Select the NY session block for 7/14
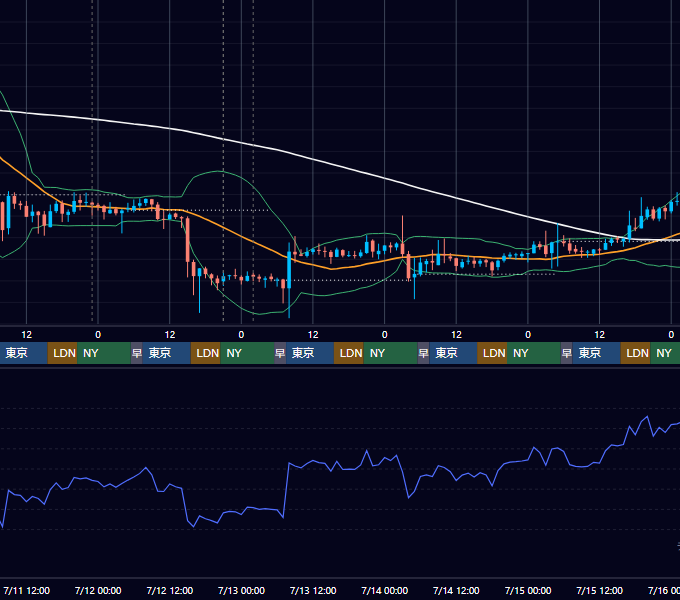 (x=533, y=353)
